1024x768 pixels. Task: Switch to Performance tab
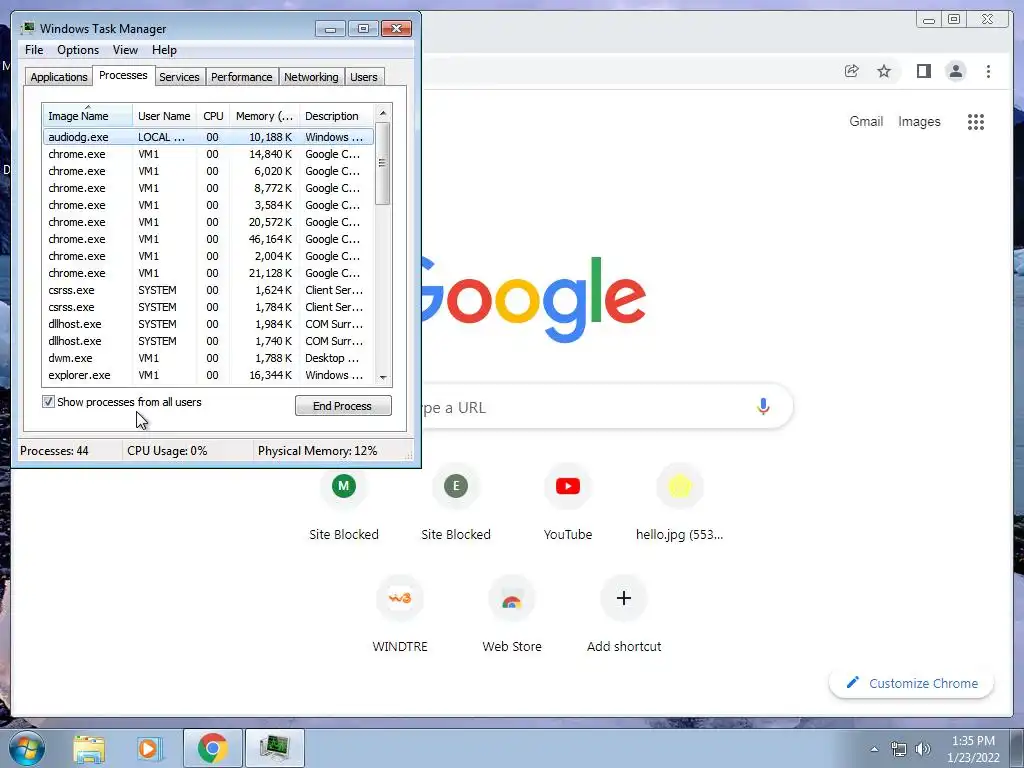(241, 77)
